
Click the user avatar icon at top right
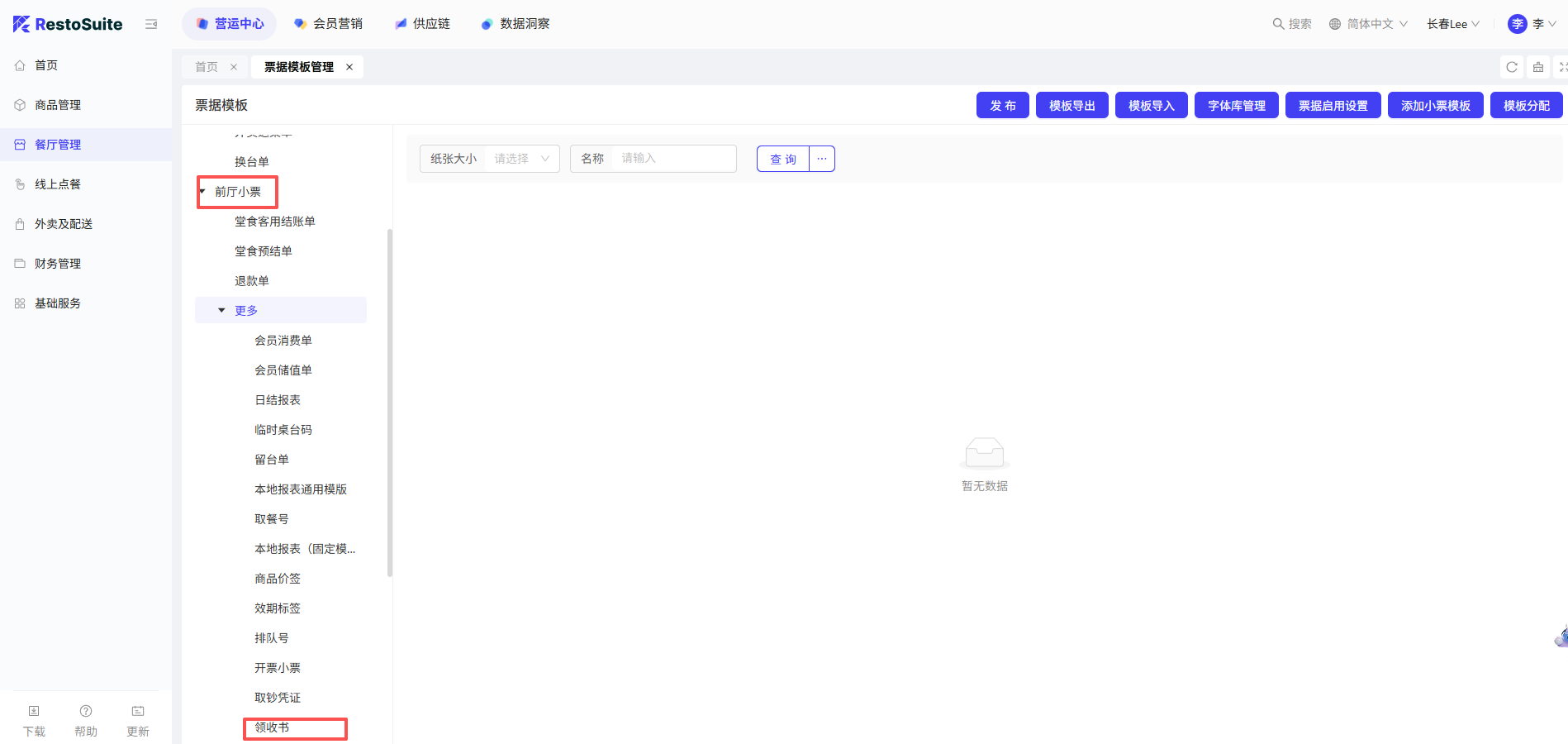tap(1517, 24)
